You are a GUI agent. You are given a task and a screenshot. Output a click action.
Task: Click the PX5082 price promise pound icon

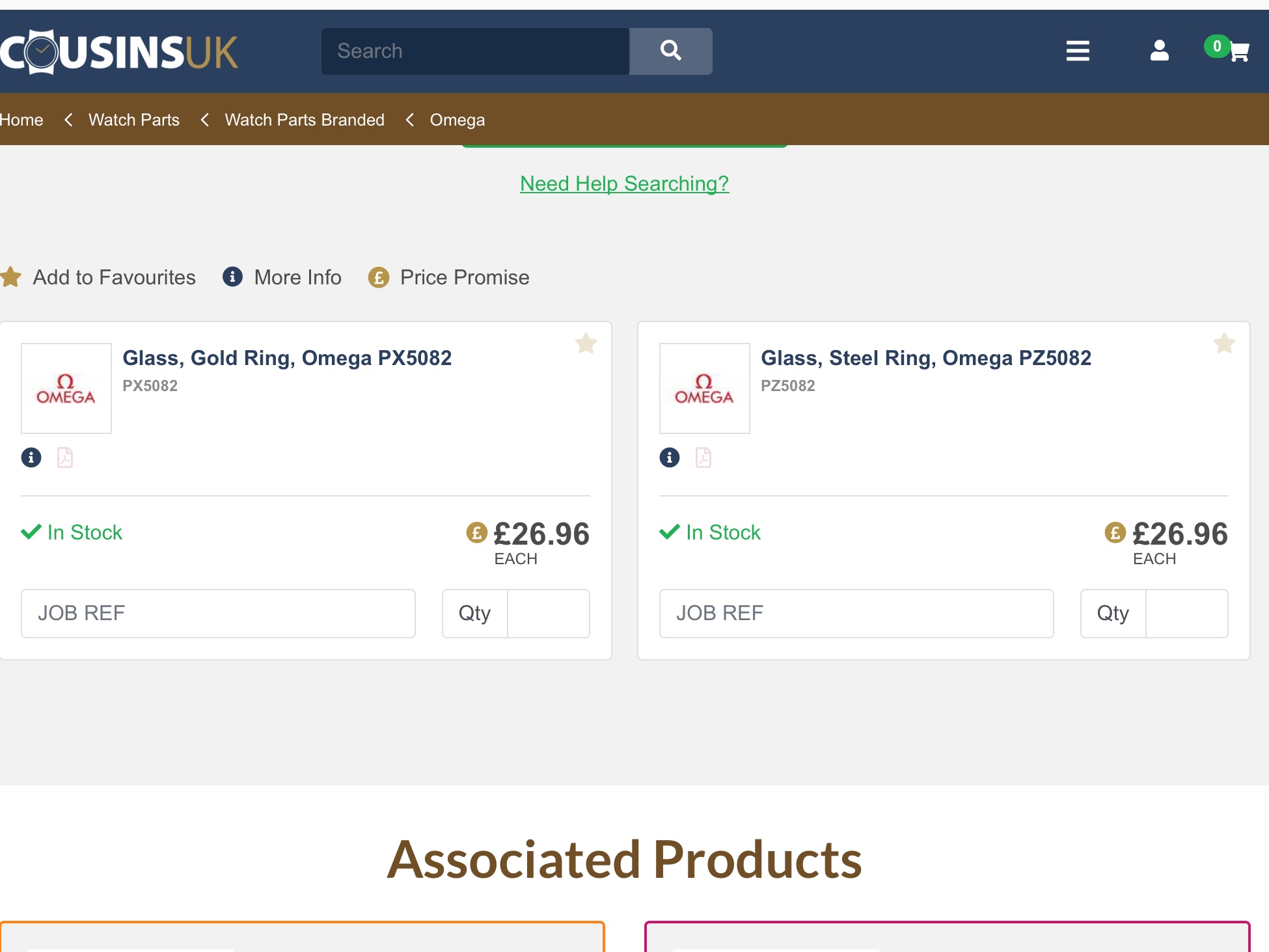point(476,533)
